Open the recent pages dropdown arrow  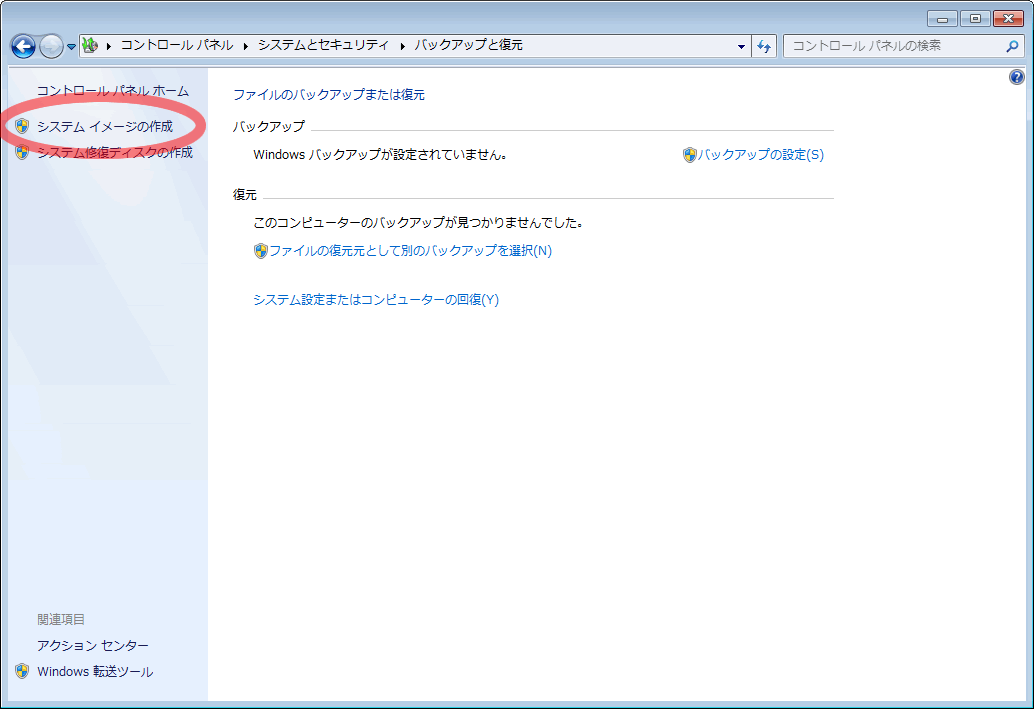71,47
